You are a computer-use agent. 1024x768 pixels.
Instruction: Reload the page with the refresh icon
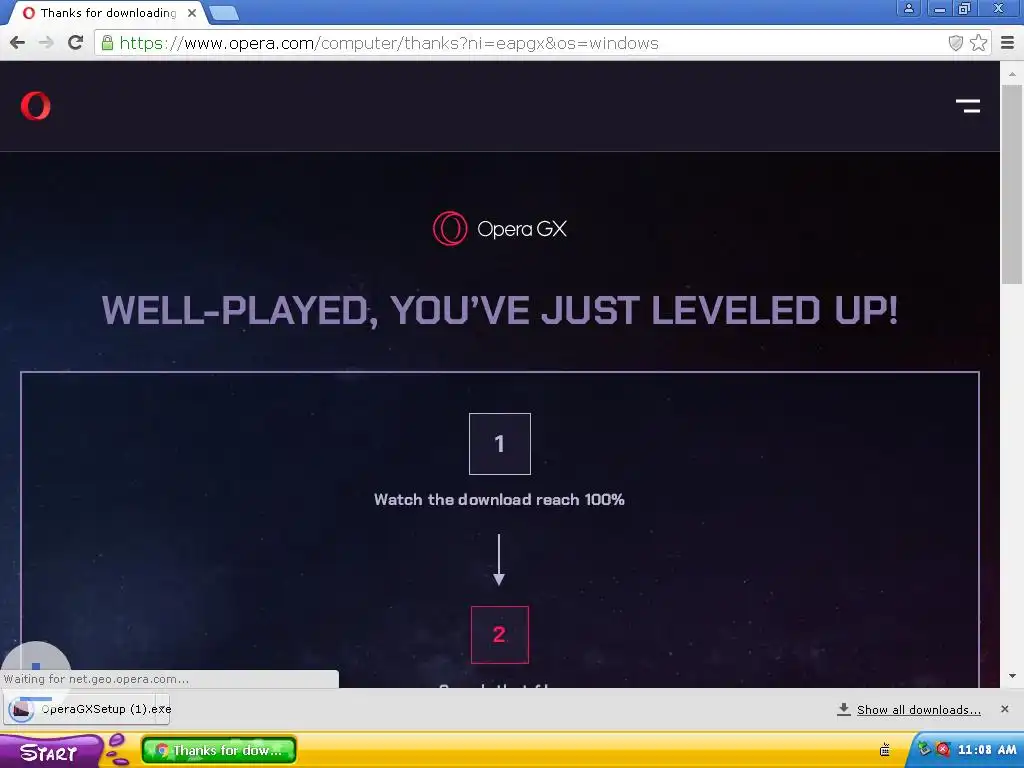tap(76, 42)
